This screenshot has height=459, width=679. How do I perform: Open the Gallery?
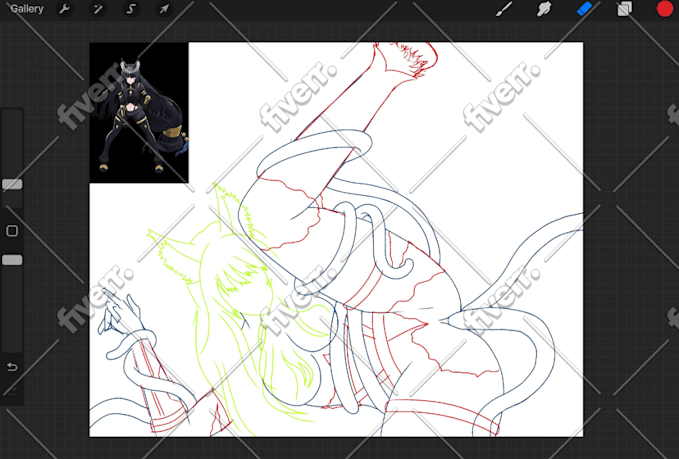pyautogui.click(x=27, y=9)
